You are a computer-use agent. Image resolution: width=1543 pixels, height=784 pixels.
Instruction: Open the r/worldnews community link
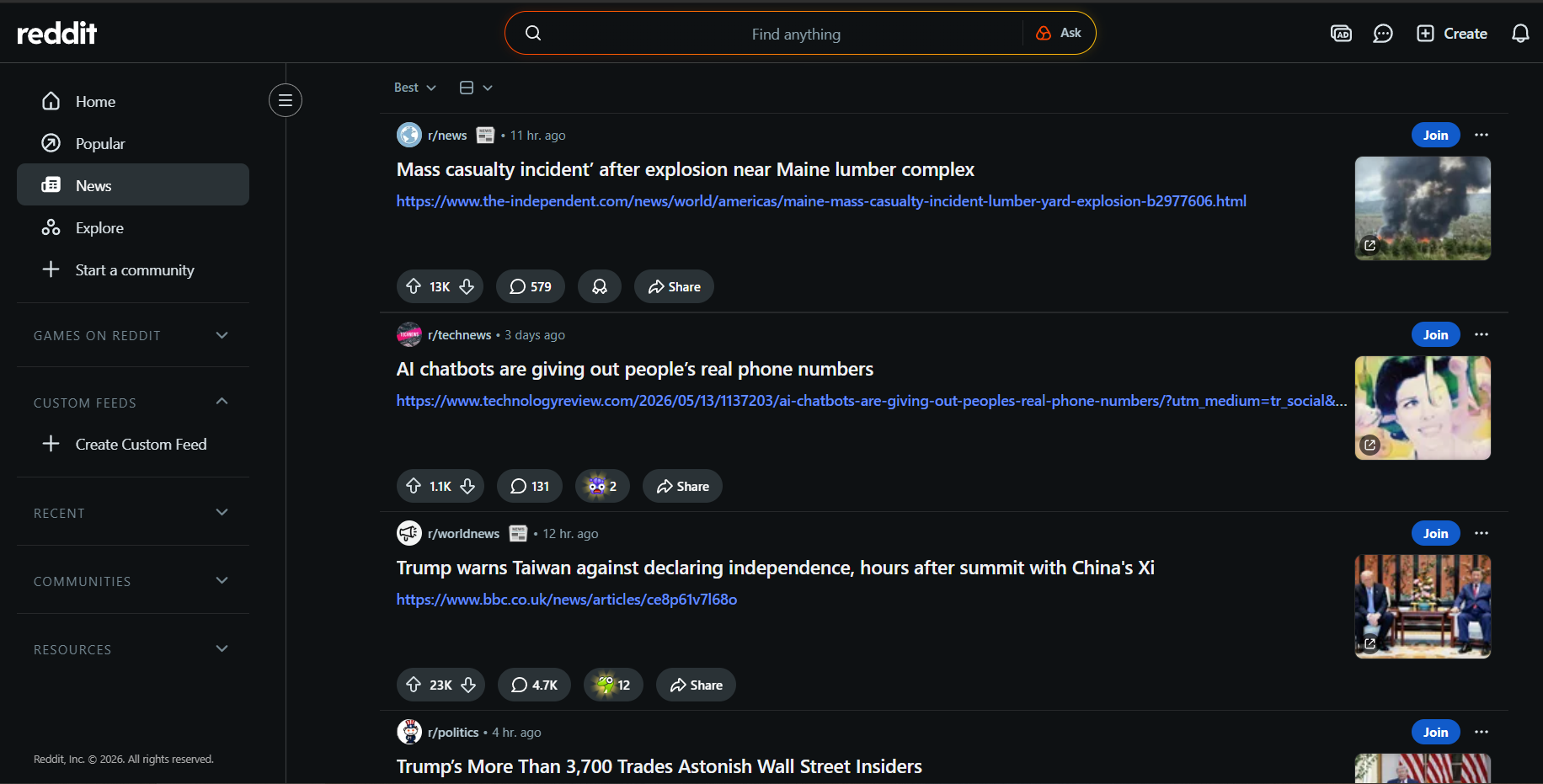(463, 533)
